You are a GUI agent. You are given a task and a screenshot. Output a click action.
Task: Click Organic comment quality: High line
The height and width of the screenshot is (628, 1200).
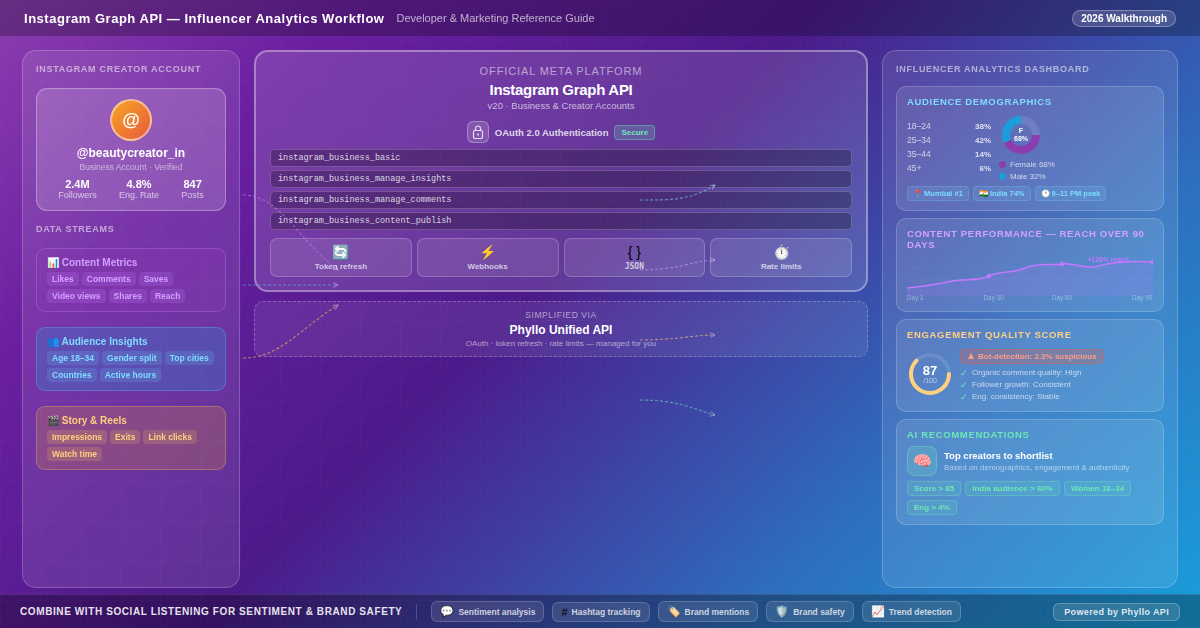point(1021,372)
